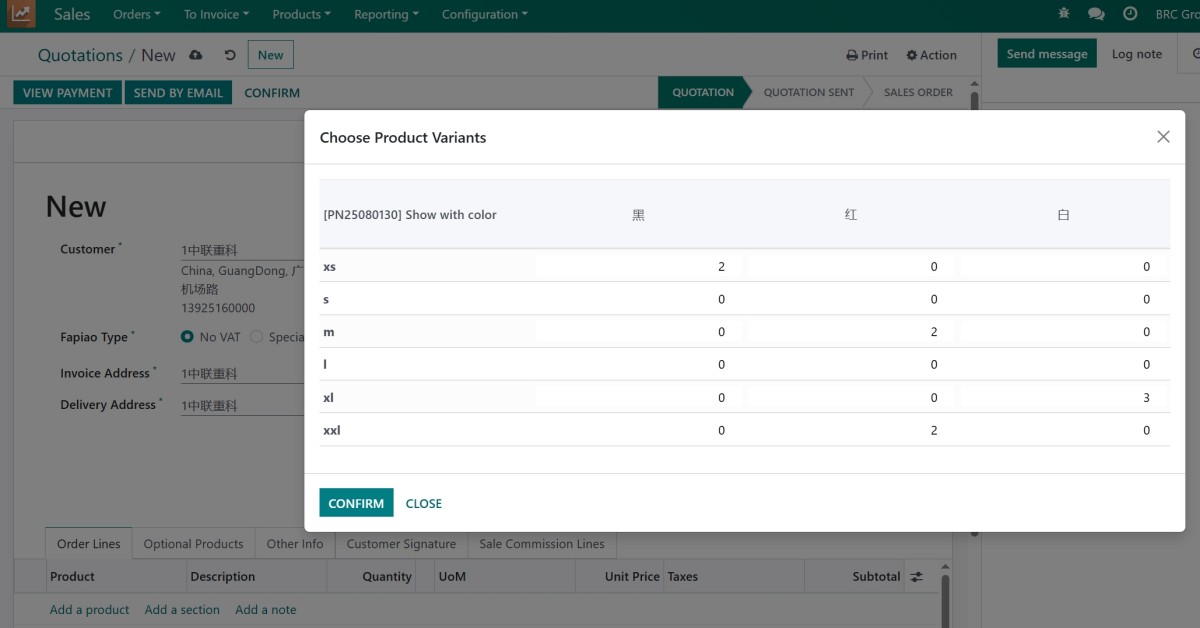This screenshot has height=628, width=1200.
Task: Select the radio button right of No VAT
Action: coord(257,337)
